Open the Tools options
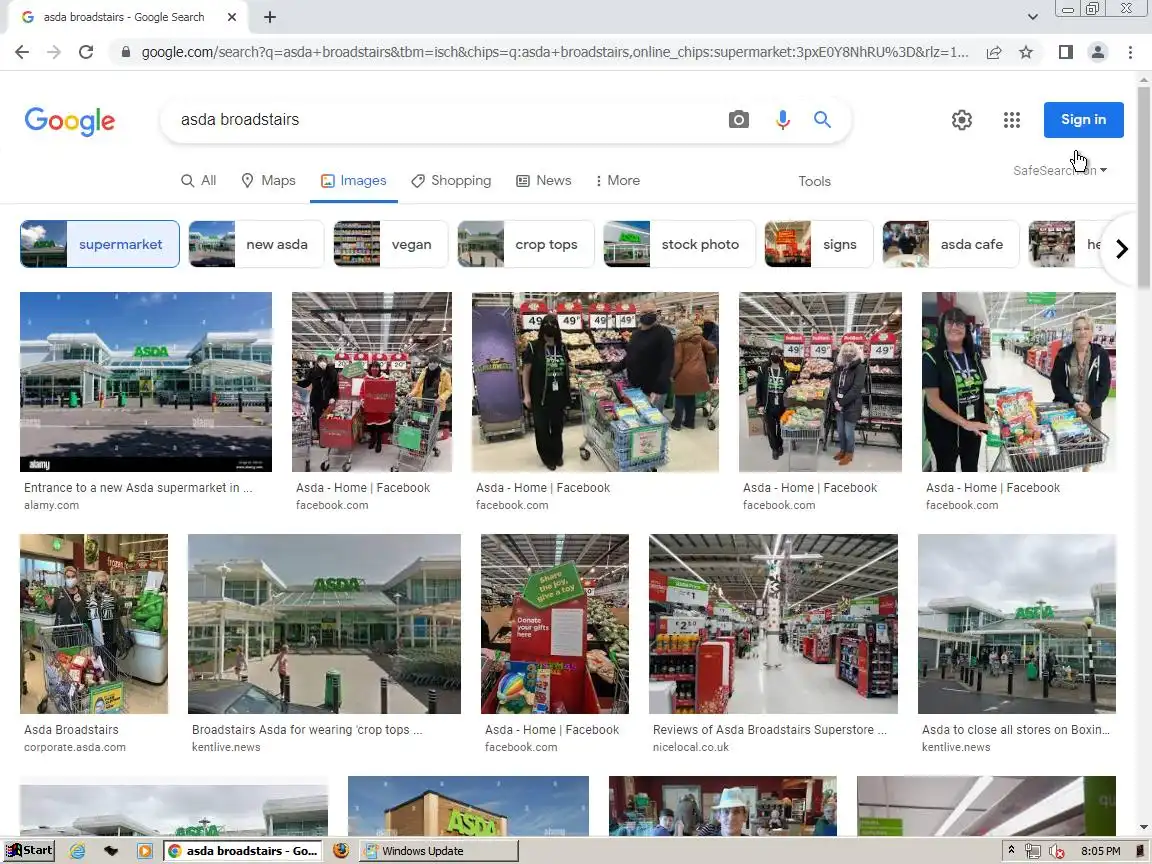This screenshot has height=864, width=1152. coord(814,181)
